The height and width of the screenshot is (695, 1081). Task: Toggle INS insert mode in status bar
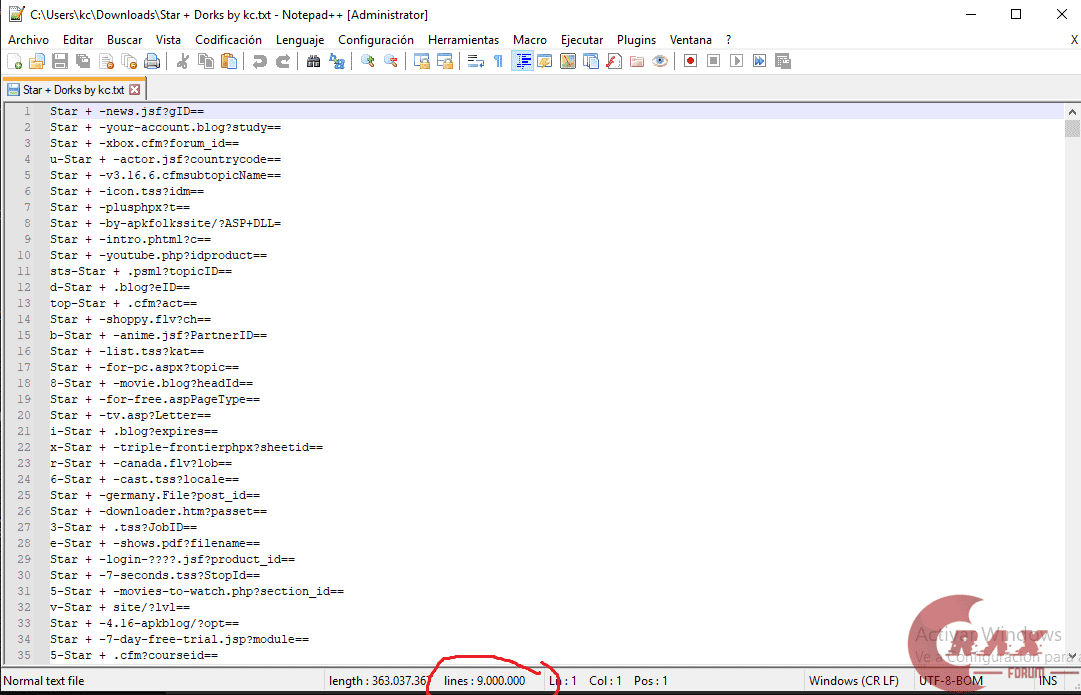(1048, 681)
